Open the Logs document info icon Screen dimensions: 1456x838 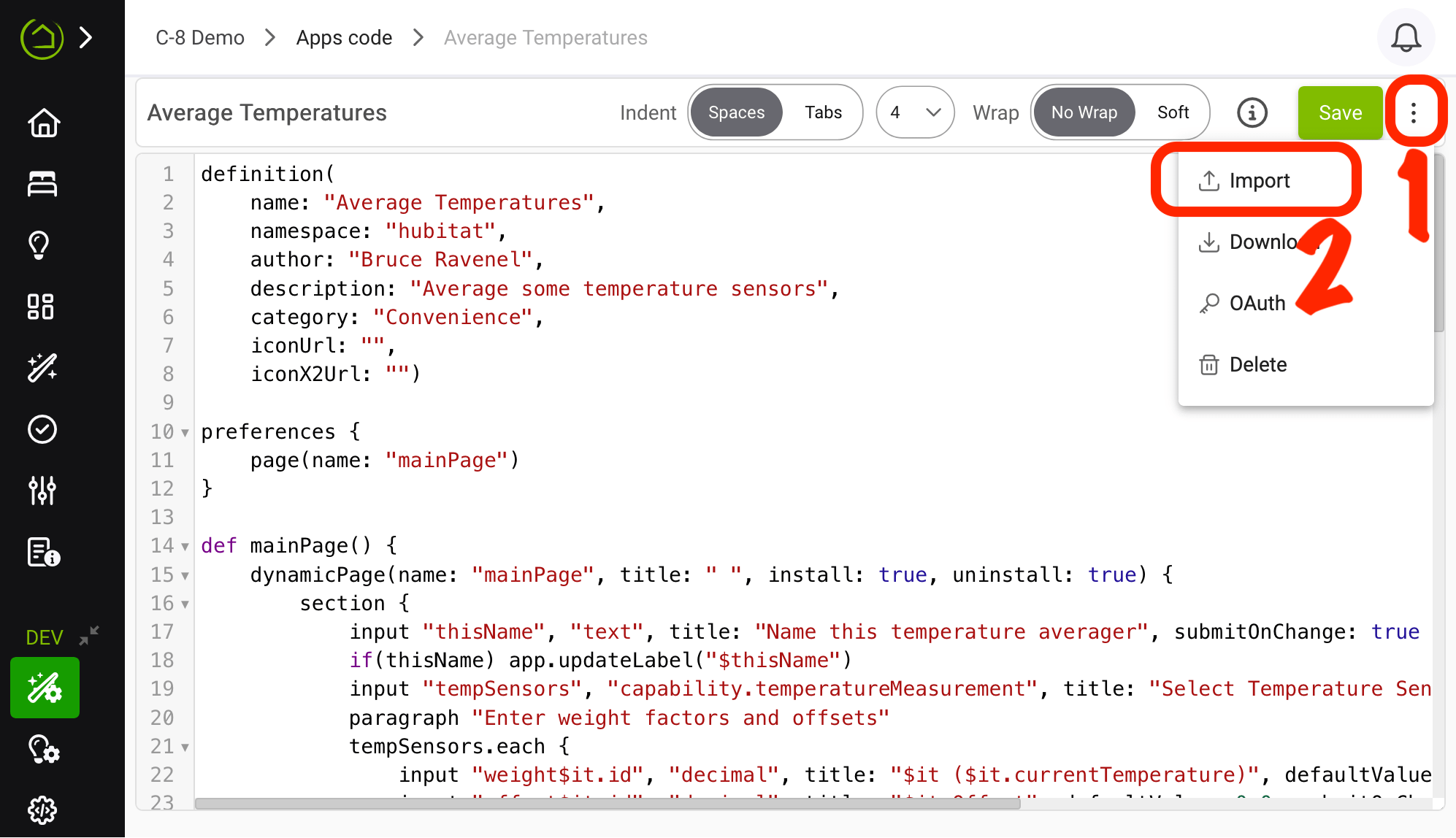(x=43, y=552)
